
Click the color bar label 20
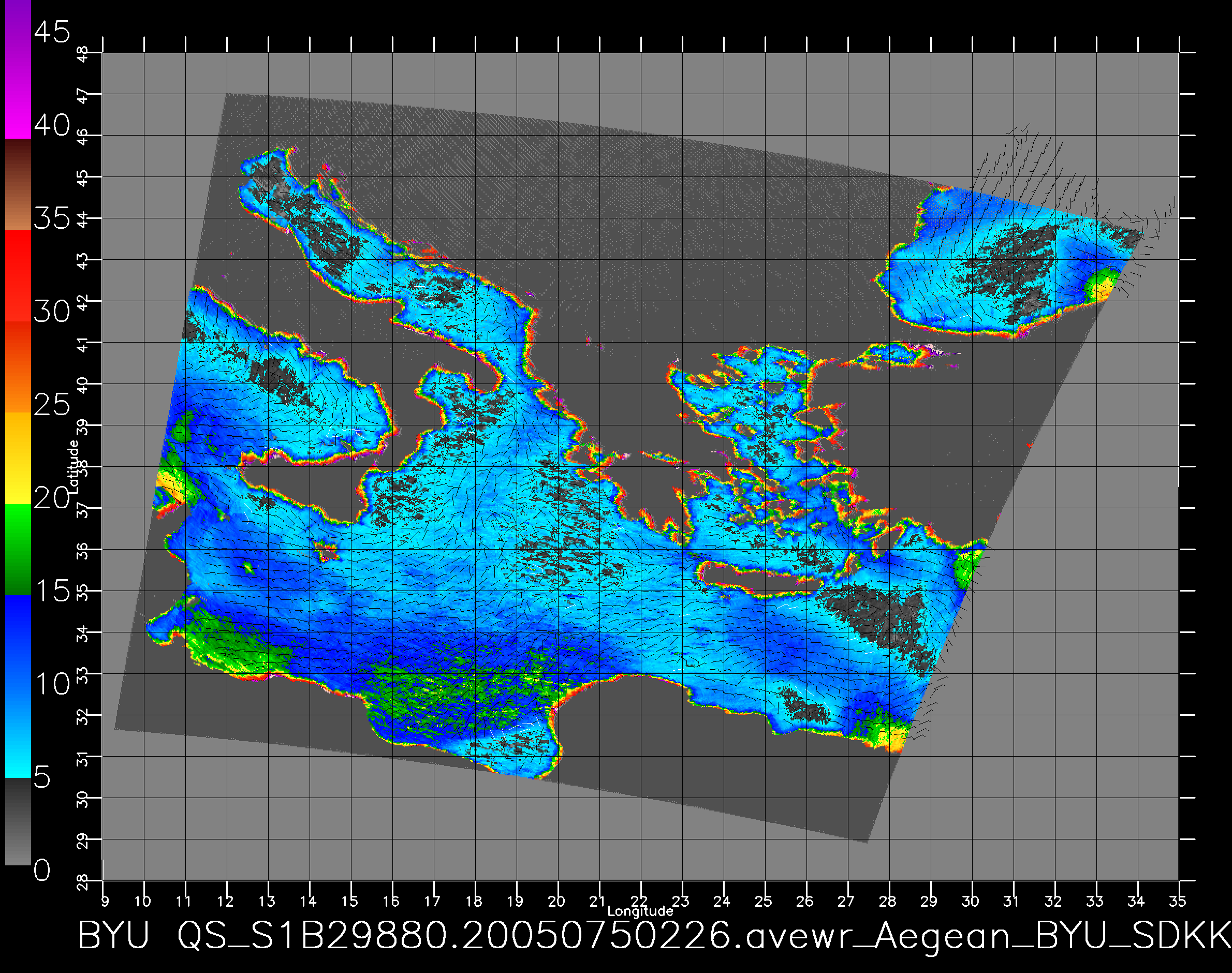[x=52, y=498]
